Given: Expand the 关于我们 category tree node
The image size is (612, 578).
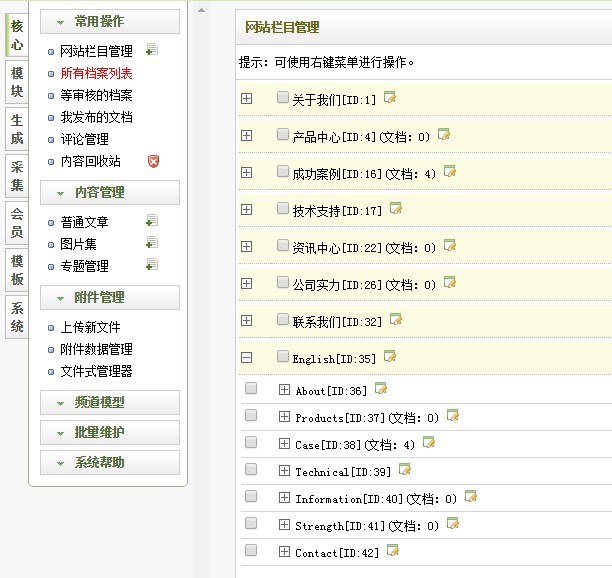Looking at the screenshot, I should (247, 99).
